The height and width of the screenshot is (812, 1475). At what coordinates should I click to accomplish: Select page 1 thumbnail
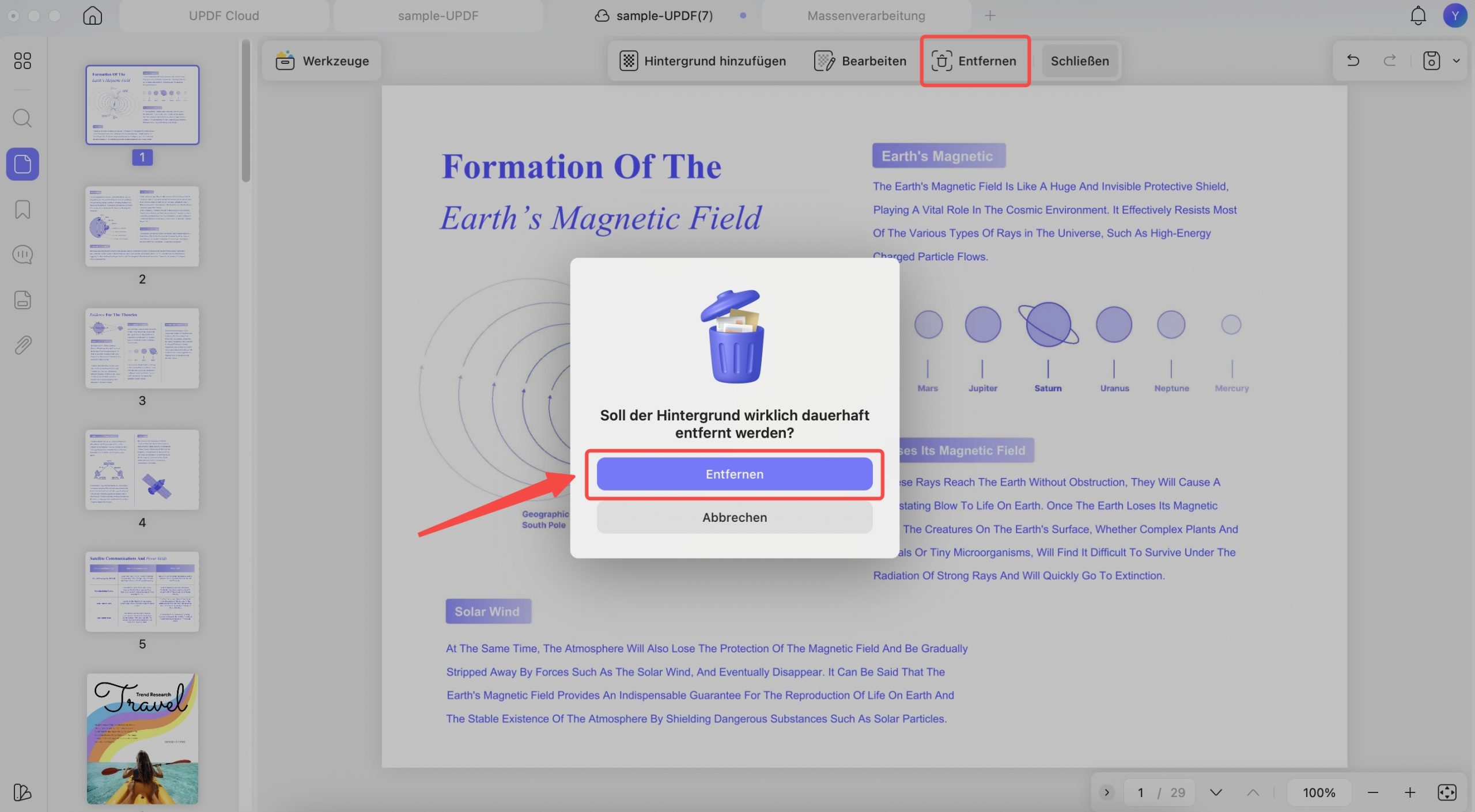(142, 105)
